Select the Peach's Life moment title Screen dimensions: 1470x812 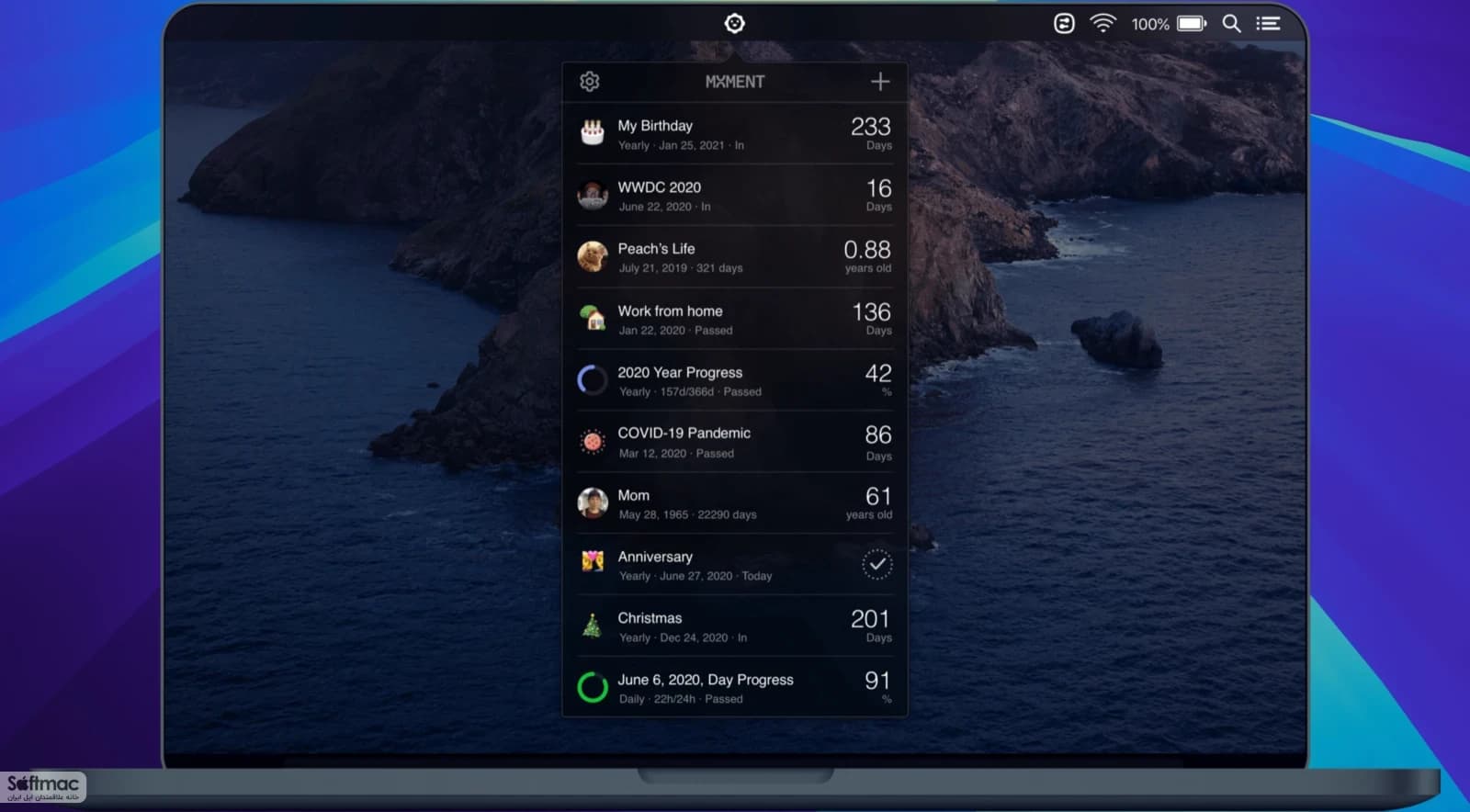[656, 249]
